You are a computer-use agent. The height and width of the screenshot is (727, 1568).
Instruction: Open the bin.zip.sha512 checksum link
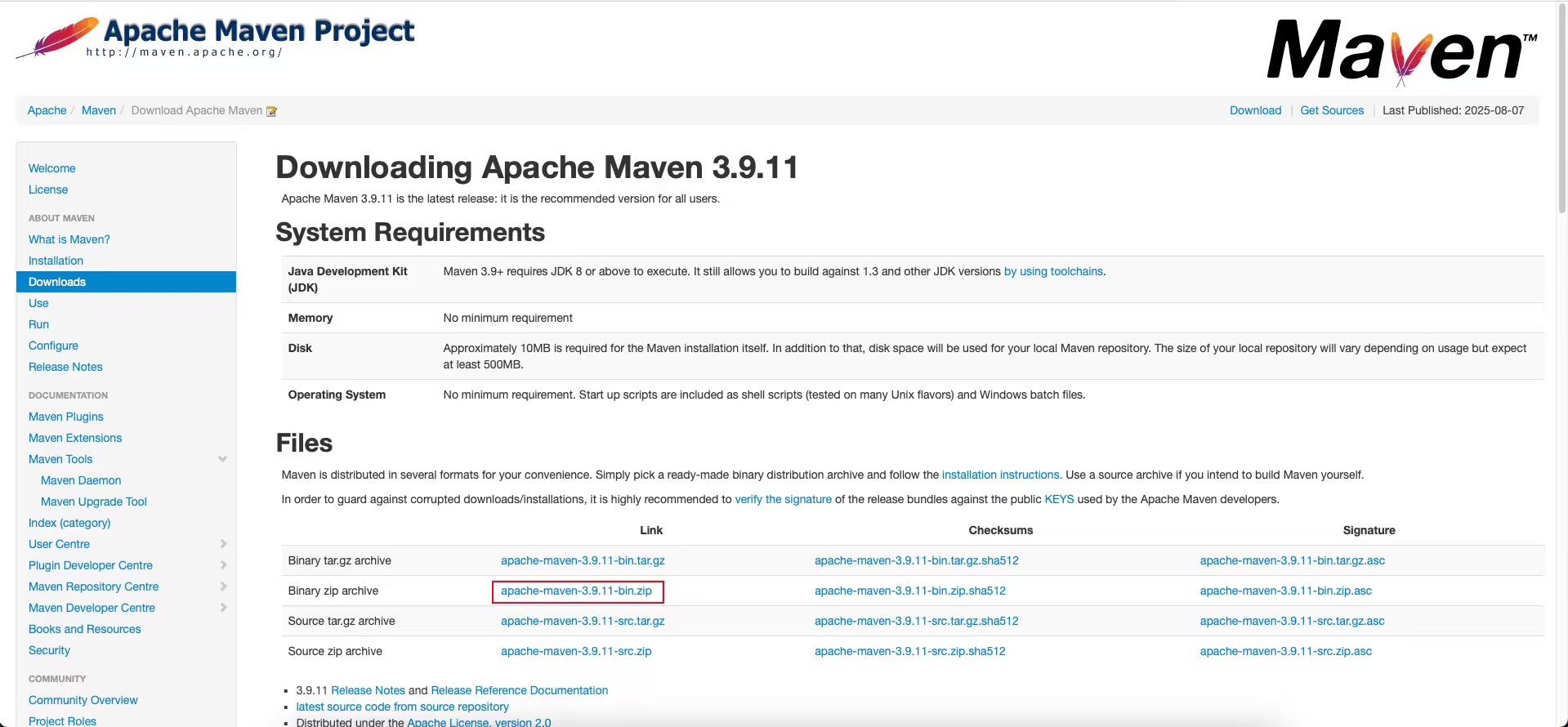(909, 591)
